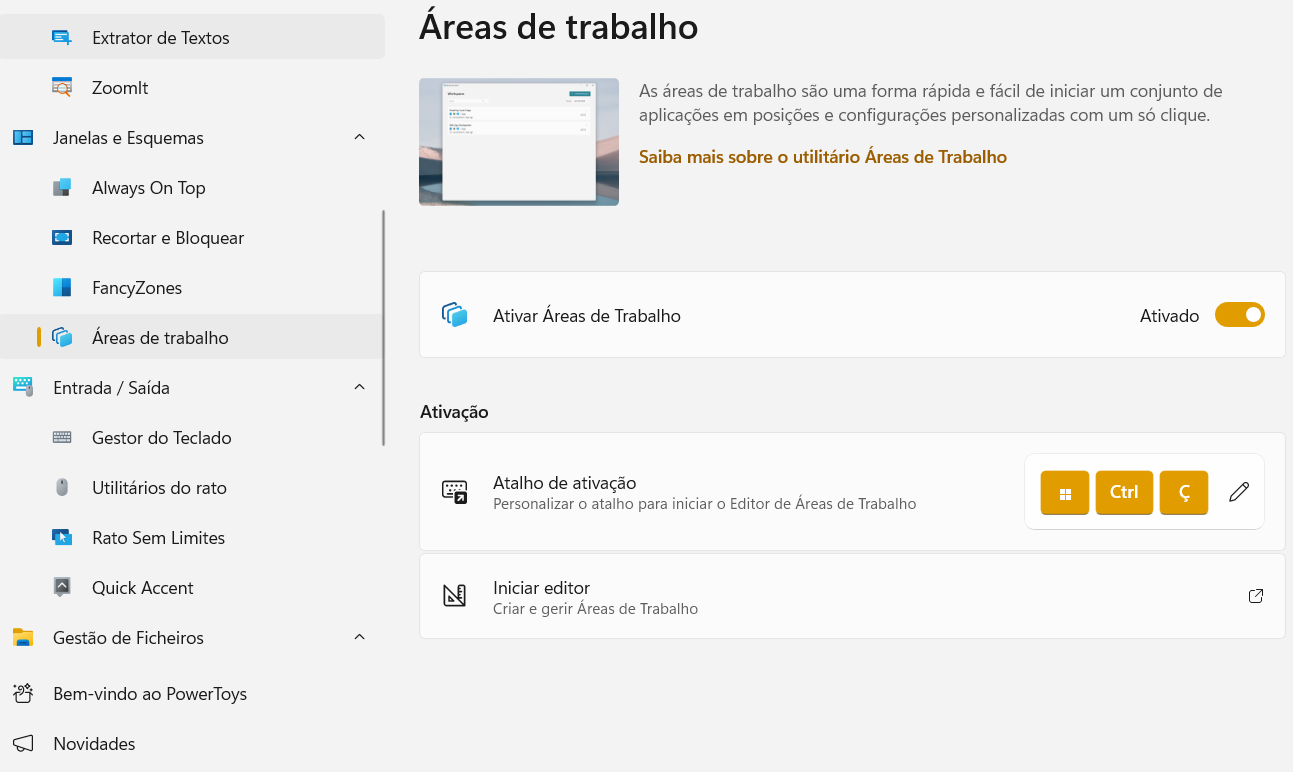
Task: Select Recortar e Bloquear in sidebar
Action: click(192, 238)
